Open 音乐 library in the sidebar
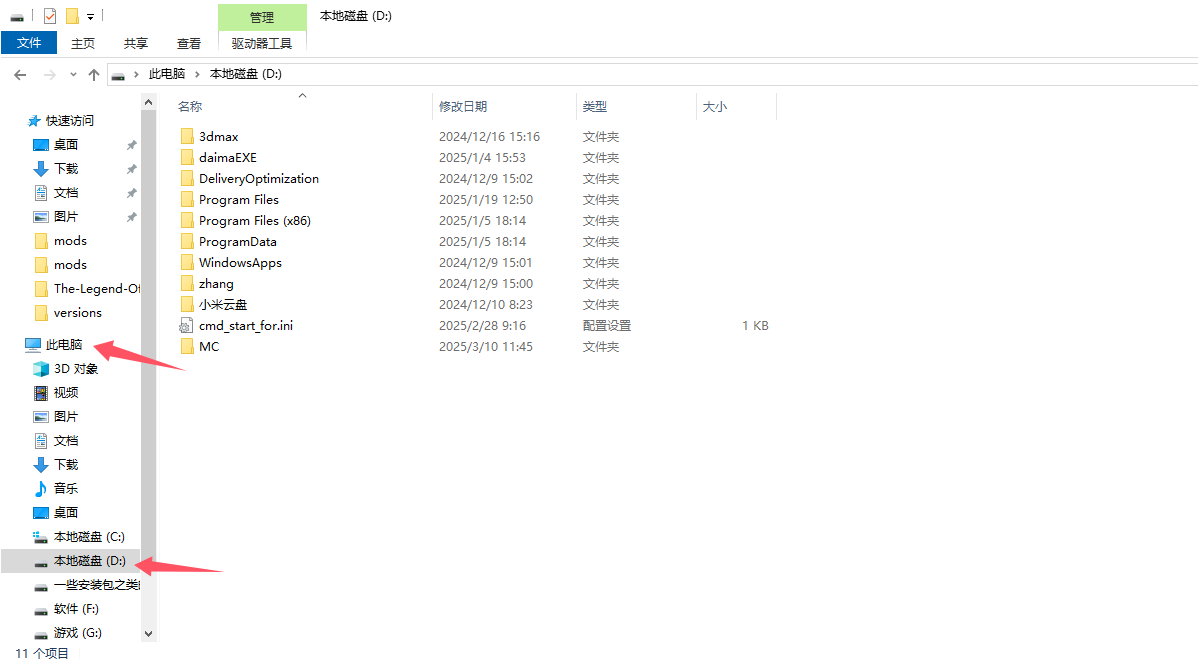Screen dimensions: 1198x666 pyautogui.click(x=66, y=488)
